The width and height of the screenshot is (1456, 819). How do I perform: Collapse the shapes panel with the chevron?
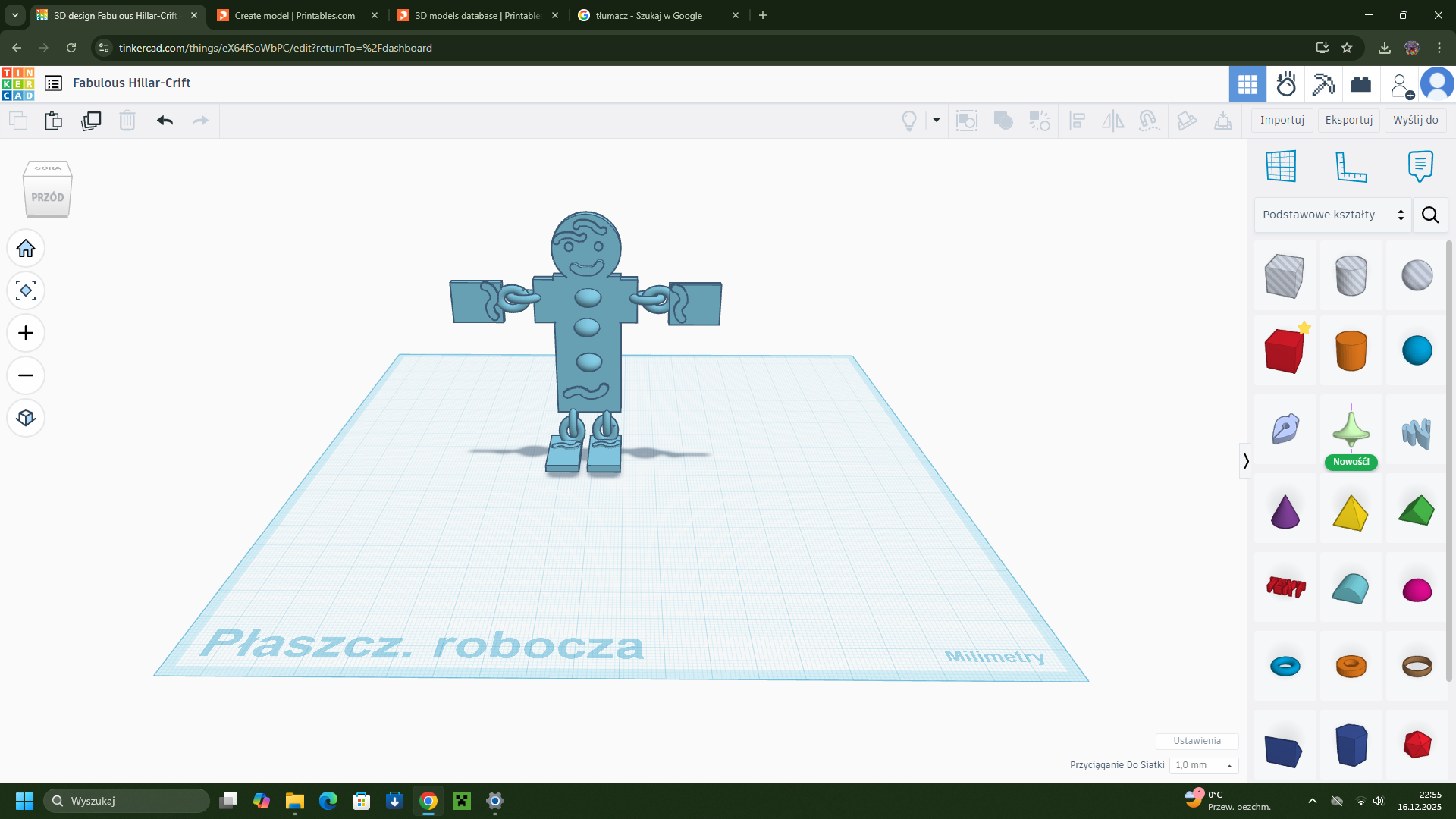1245,460
